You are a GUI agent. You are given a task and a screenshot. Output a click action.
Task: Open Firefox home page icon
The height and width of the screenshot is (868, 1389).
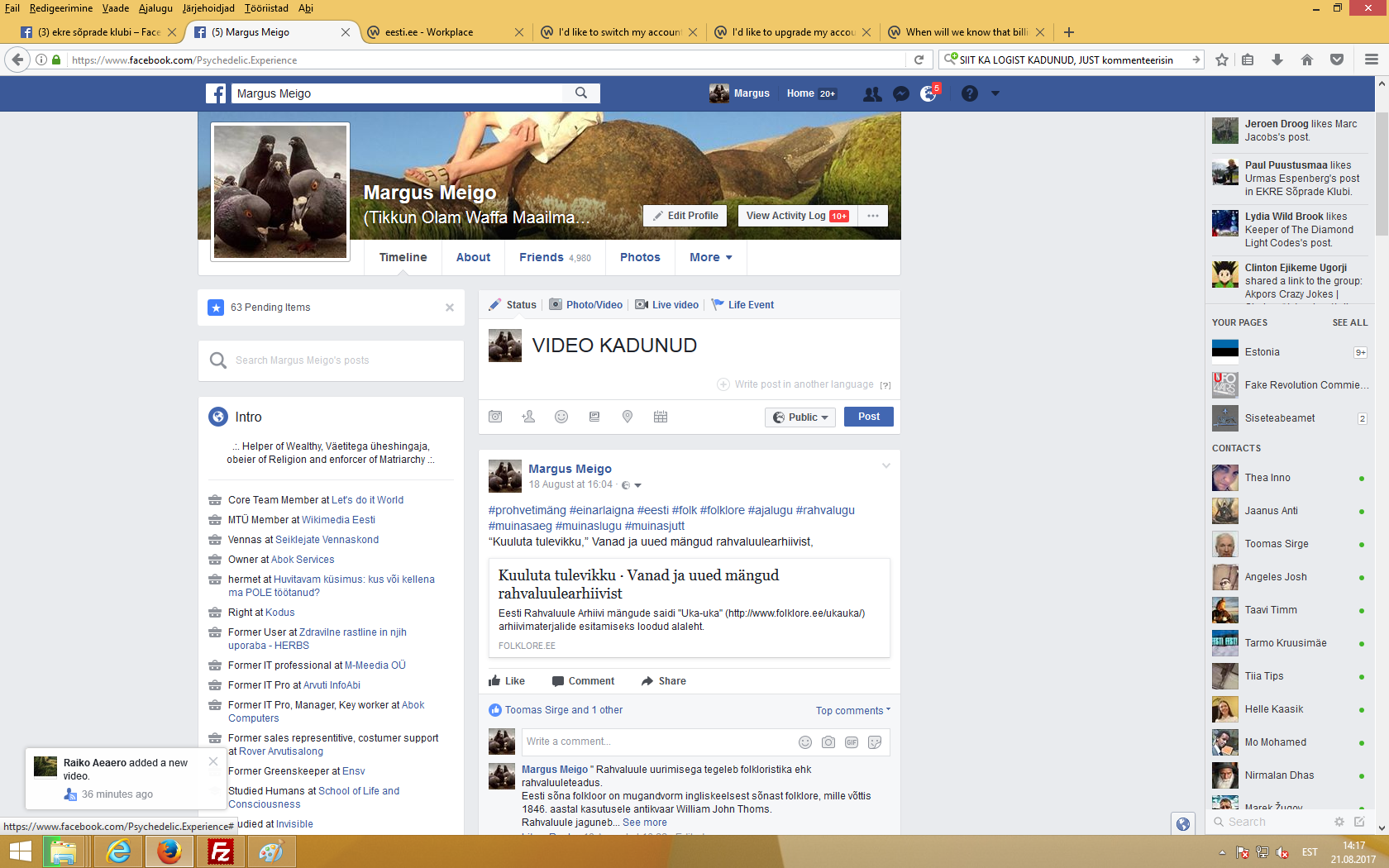[1307, 60]
